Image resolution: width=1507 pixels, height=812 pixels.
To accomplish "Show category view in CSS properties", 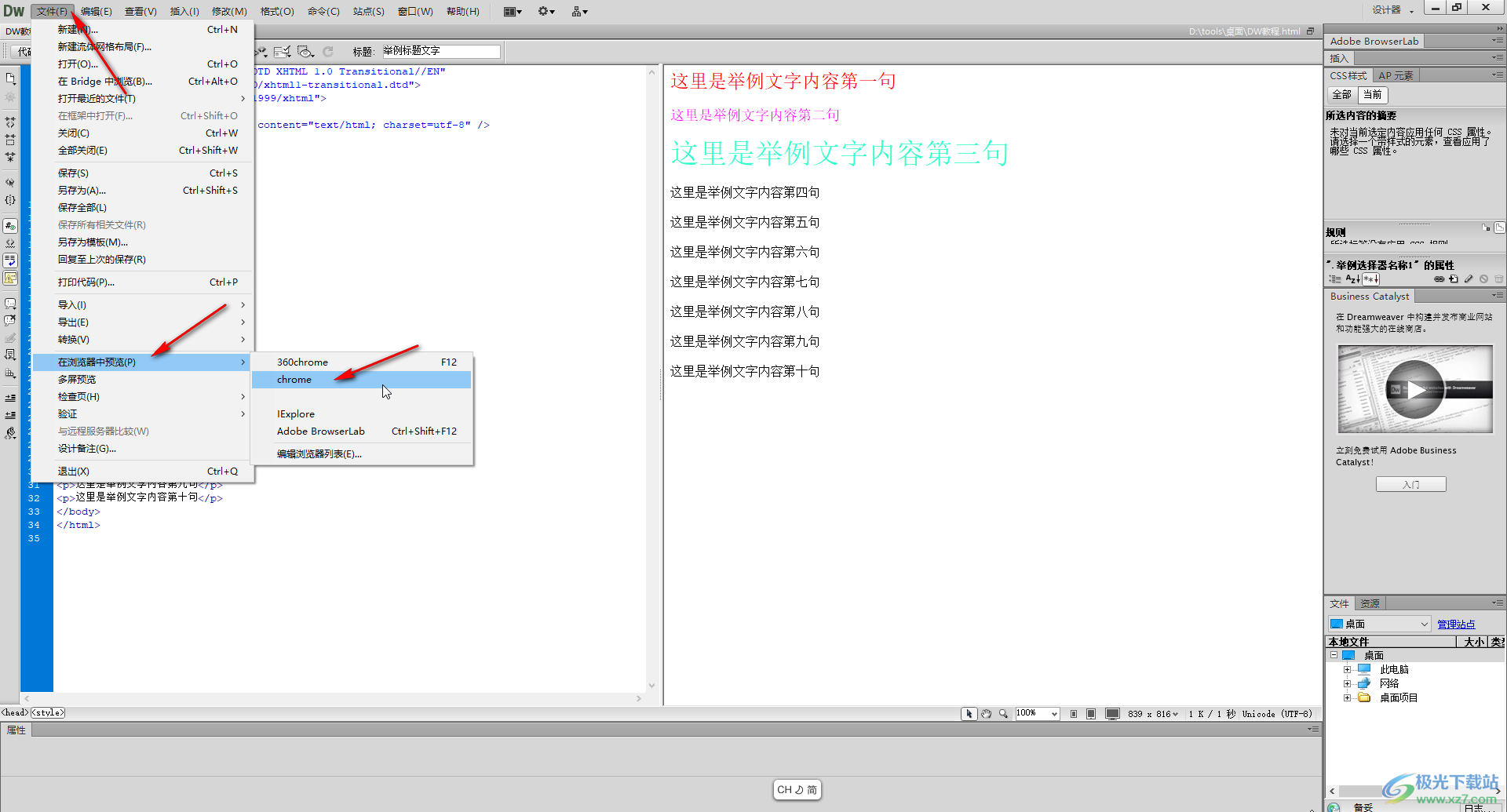I will pyautogui.click(x=1335, y=279).
